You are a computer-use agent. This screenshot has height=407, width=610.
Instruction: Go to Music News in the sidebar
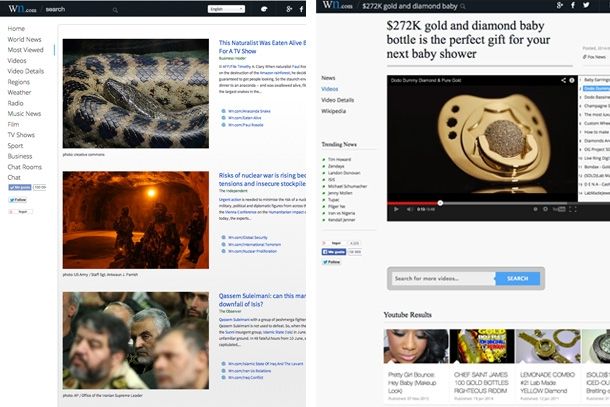click(x=25, y=113)
